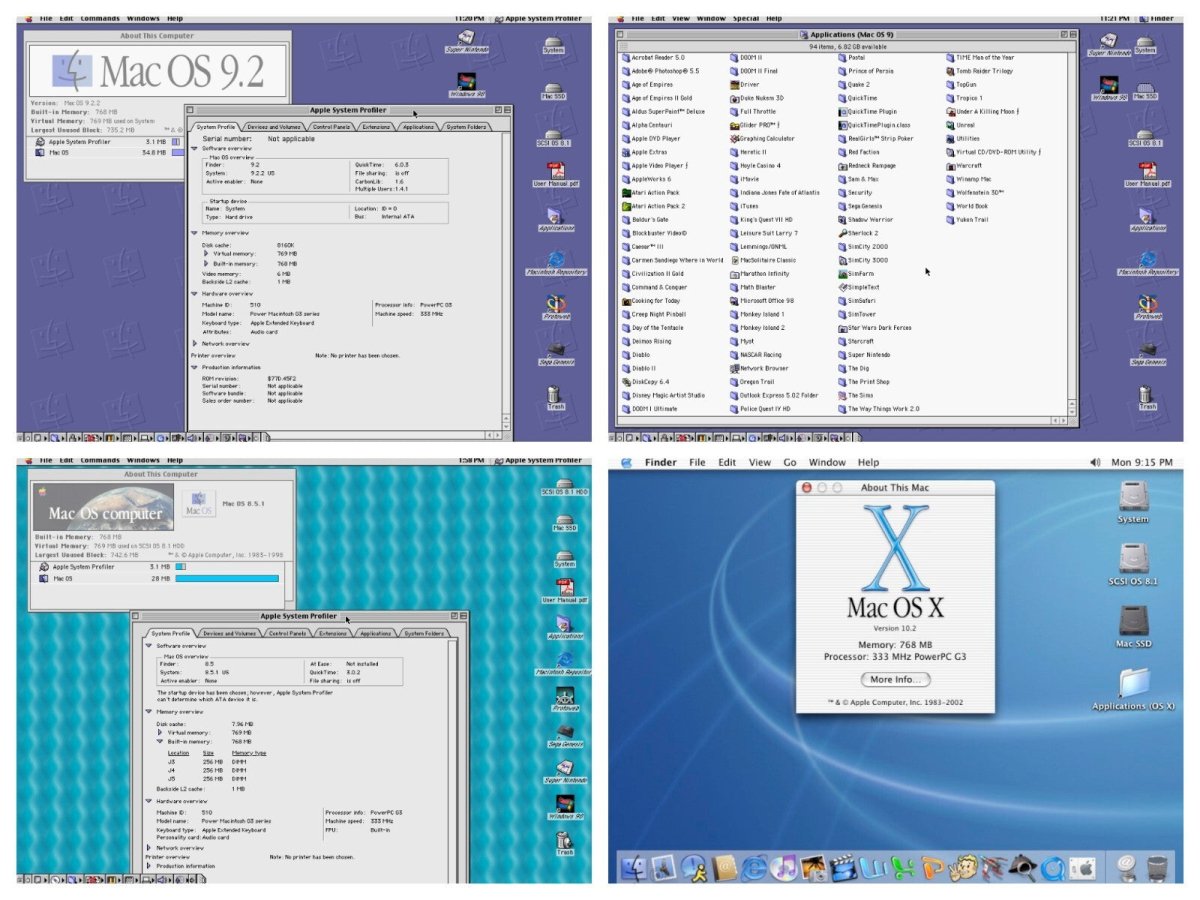
Task: Select Cooking for Today in the Applications window
Action: tap(650, 301)
